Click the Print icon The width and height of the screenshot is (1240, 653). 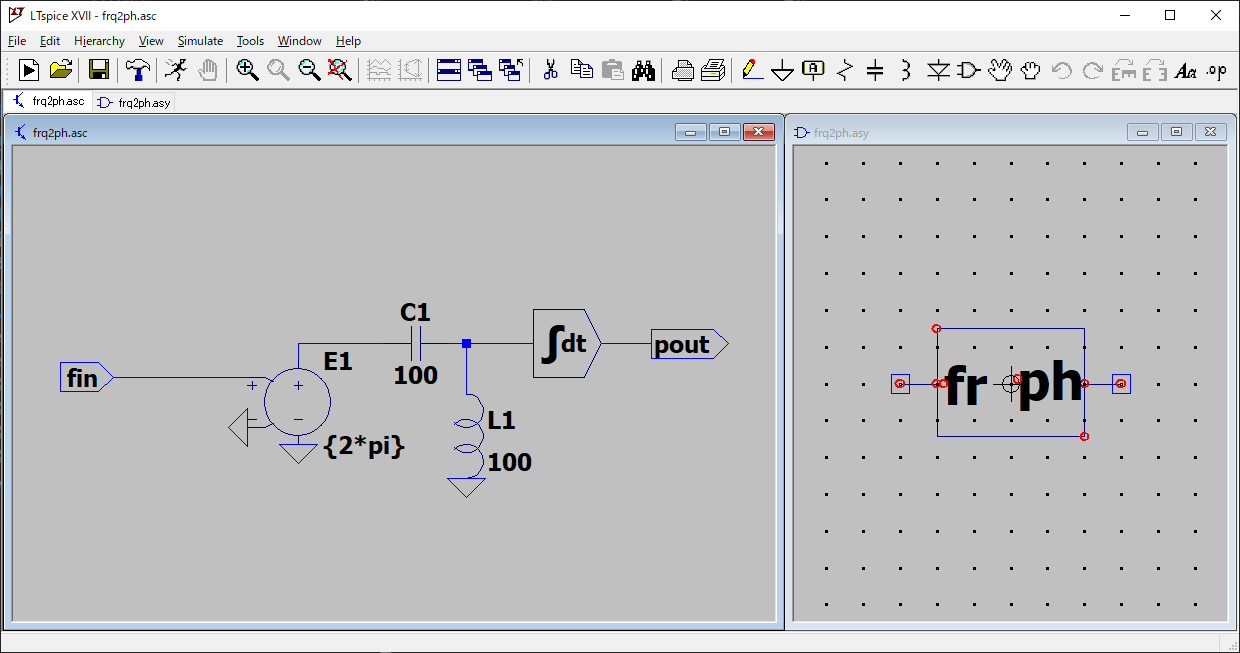coord(713,70)
